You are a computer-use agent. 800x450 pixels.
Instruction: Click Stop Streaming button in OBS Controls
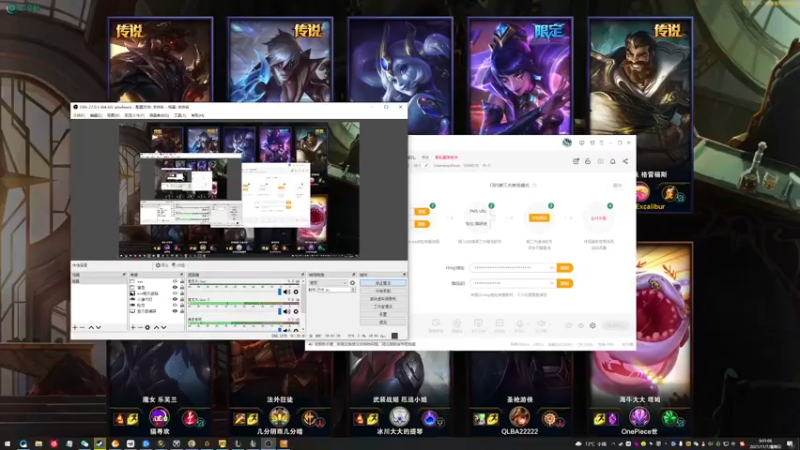pos(383,283)
